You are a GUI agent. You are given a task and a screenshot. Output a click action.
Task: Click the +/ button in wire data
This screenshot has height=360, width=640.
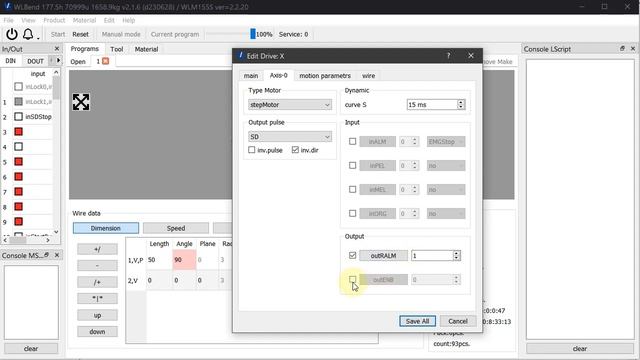tap(97, 249)
